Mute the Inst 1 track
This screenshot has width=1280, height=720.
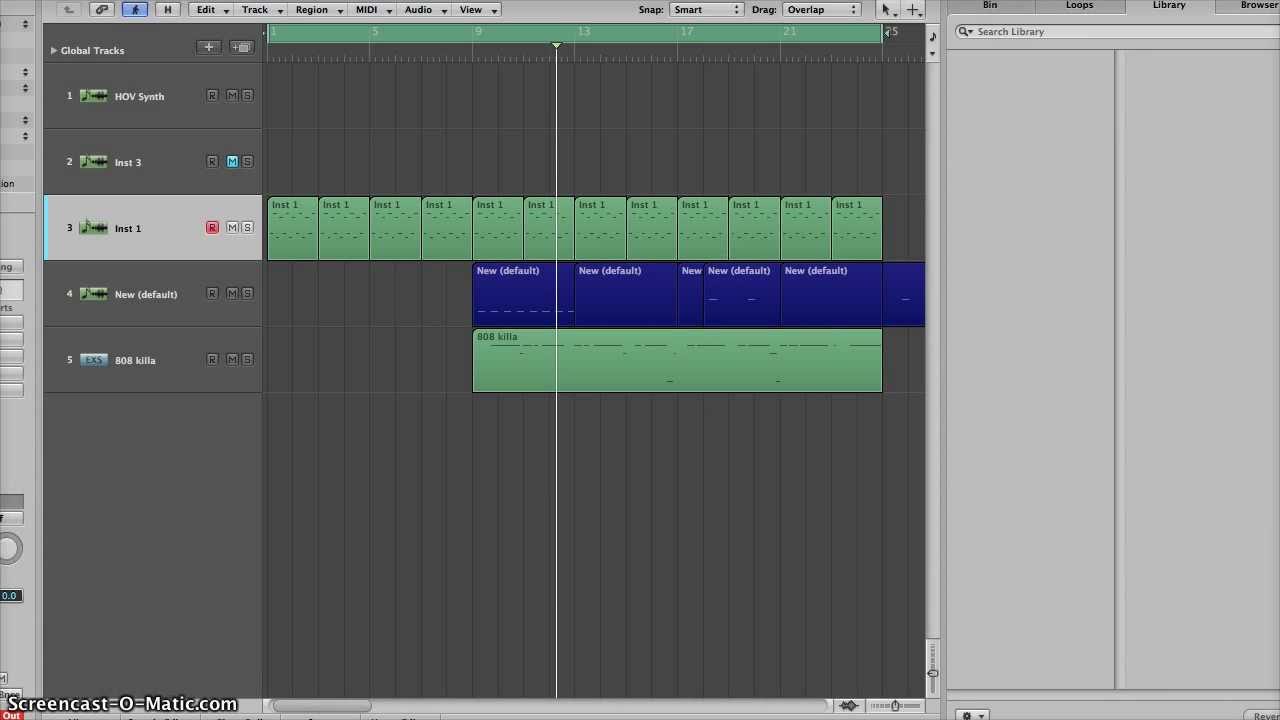pos(232,228)
